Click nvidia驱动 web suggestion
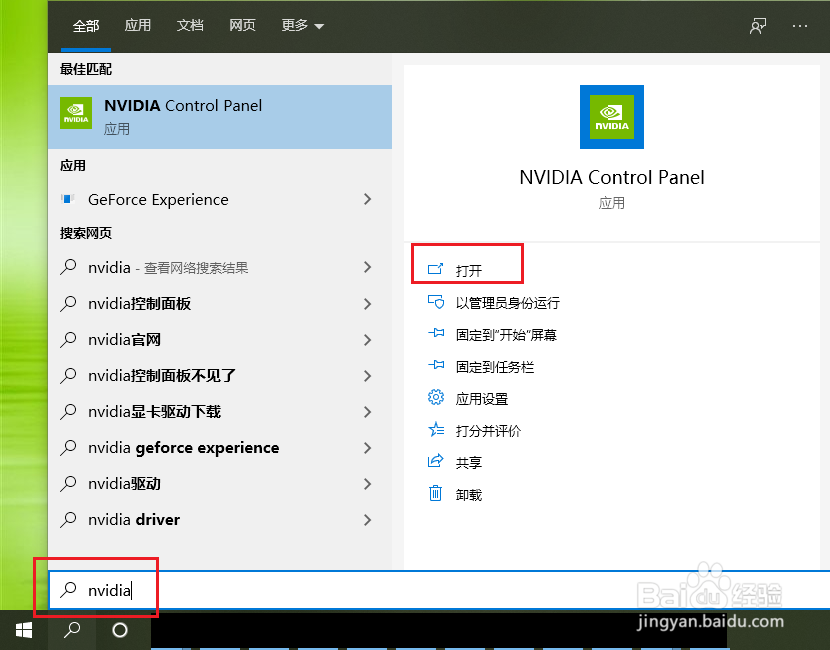 [220, 484]
